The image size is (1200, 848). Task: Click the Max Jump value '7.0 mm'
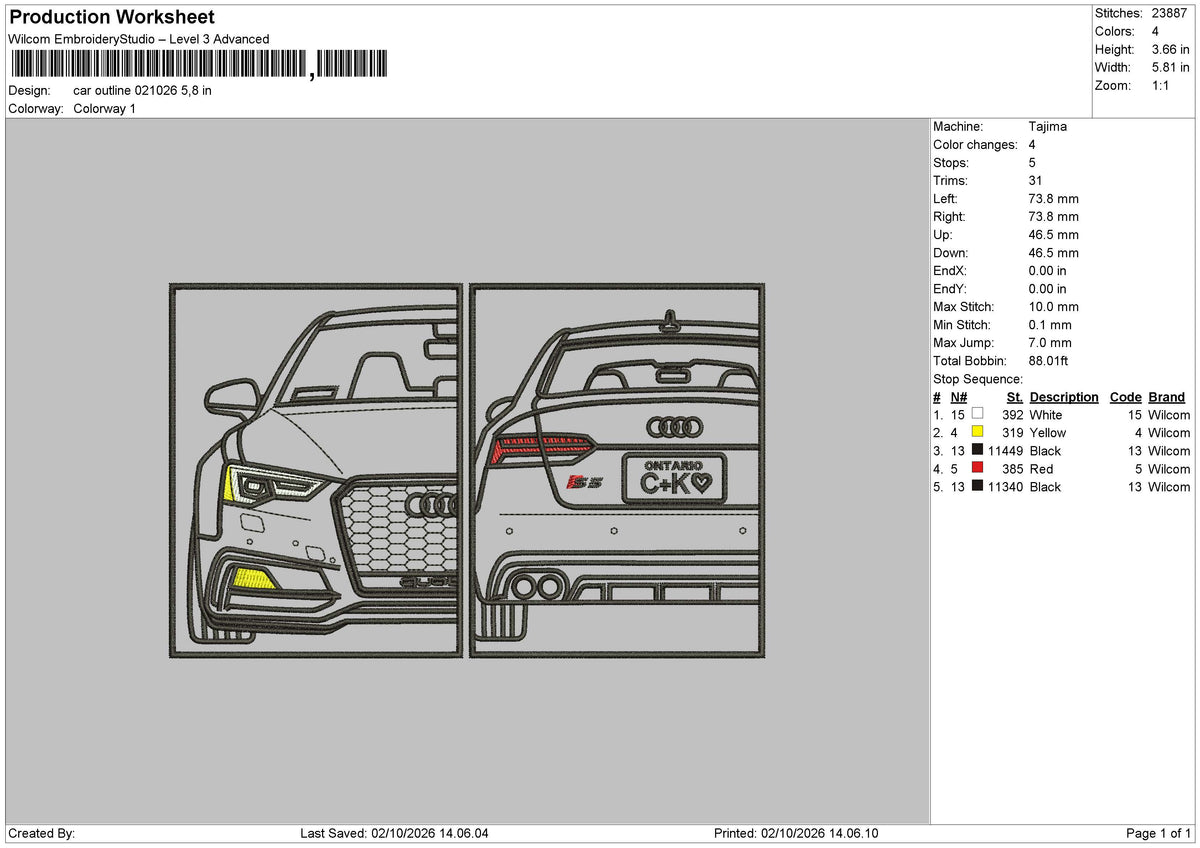[x=1050, y=342]
